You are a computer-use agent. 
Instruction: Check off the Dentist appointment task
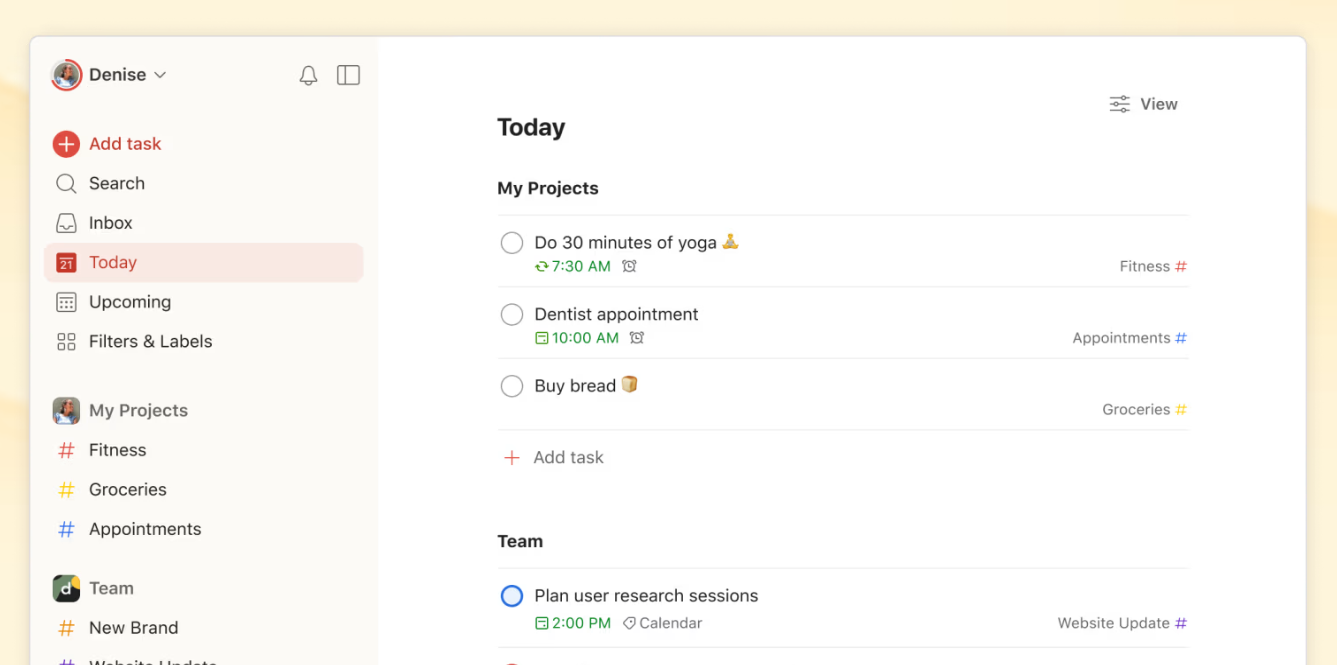(x=512, y=315)
